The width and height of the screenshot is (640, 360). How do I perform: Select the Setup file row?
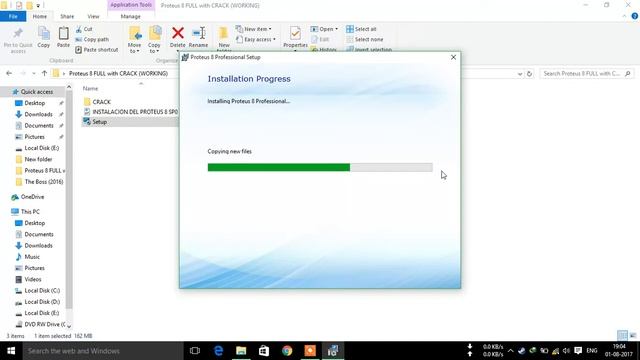pos(130,122)
